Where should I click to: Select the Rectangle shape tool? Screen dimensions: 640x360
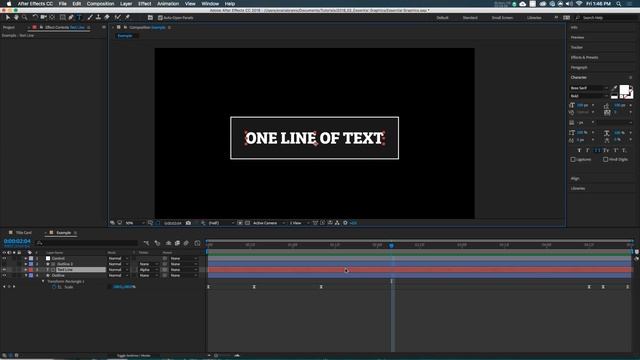point(62,18)
